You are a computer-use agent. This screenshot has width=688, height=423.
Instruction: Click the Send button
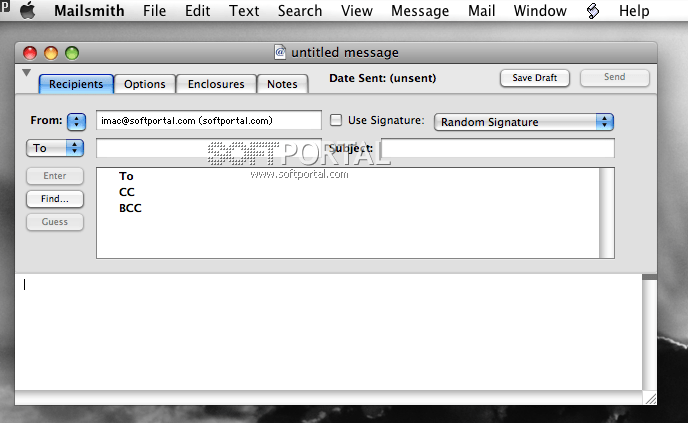(614, 77)
